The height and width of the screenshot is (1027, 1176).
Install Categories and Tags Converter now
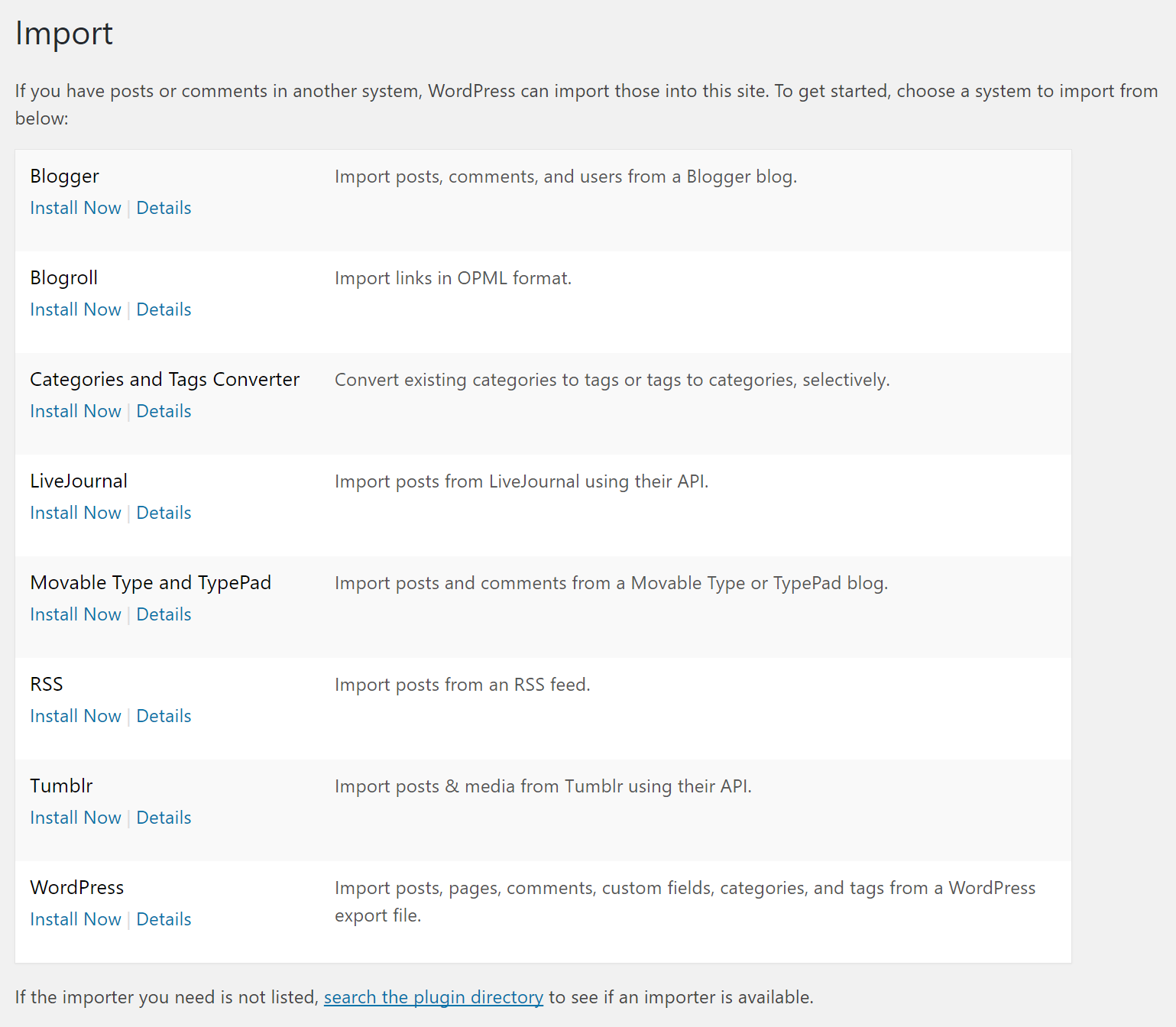click(x=76, y=411)
